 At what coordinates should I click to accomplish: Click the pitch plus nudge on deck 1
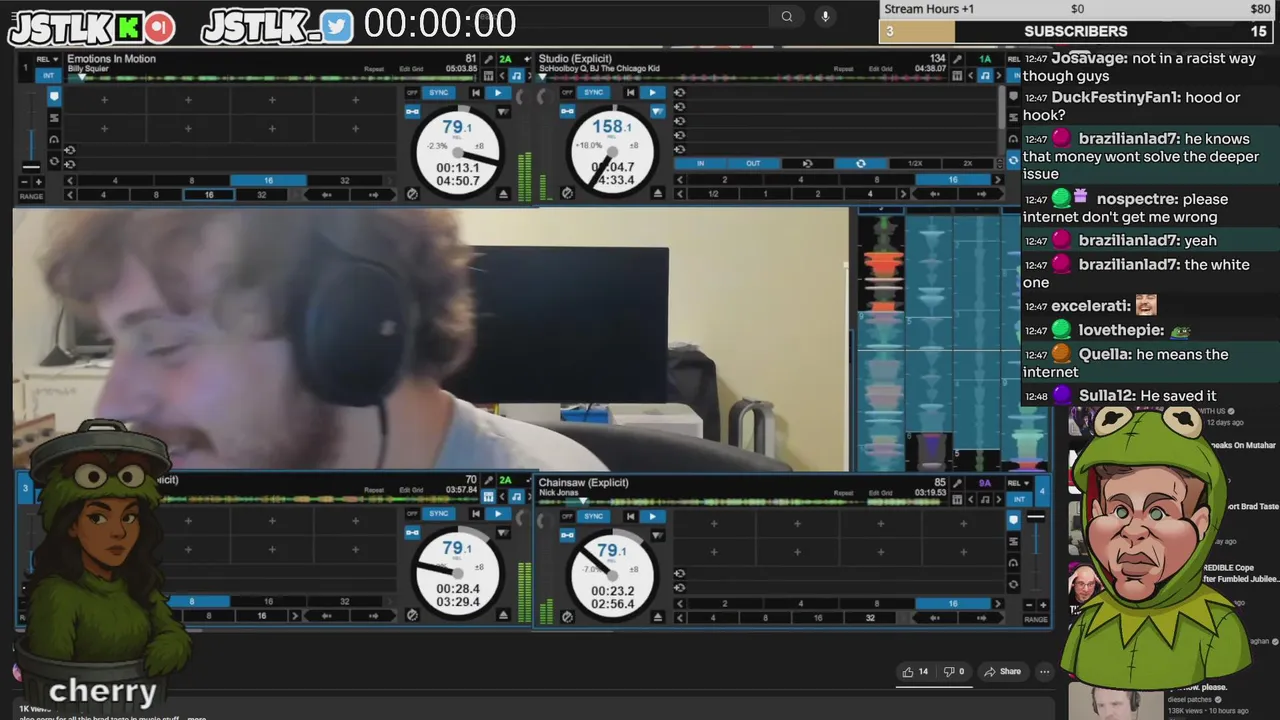pyautogui.click(x=39, y=182)
